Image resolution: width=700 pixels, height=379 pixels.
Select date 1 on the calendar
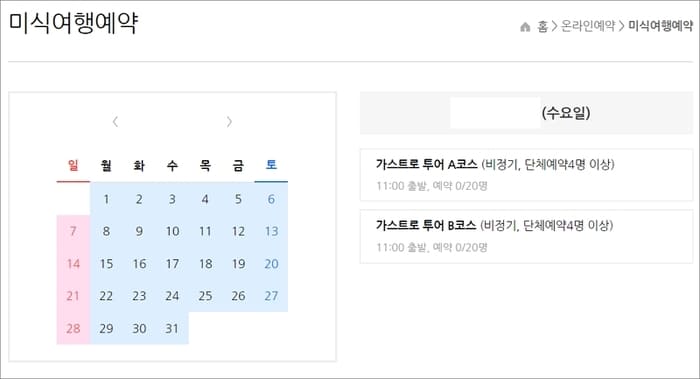[x=106, y=199]
